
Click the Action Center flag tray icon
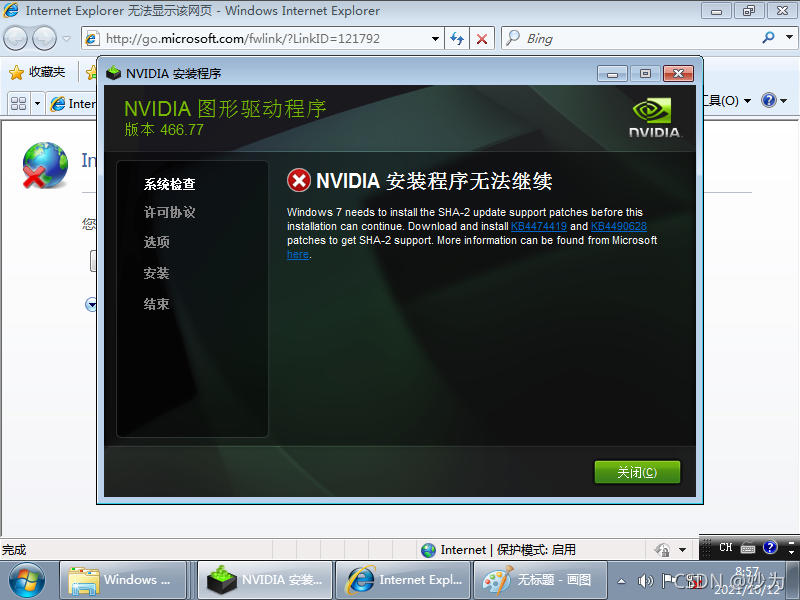coord(668,580)
